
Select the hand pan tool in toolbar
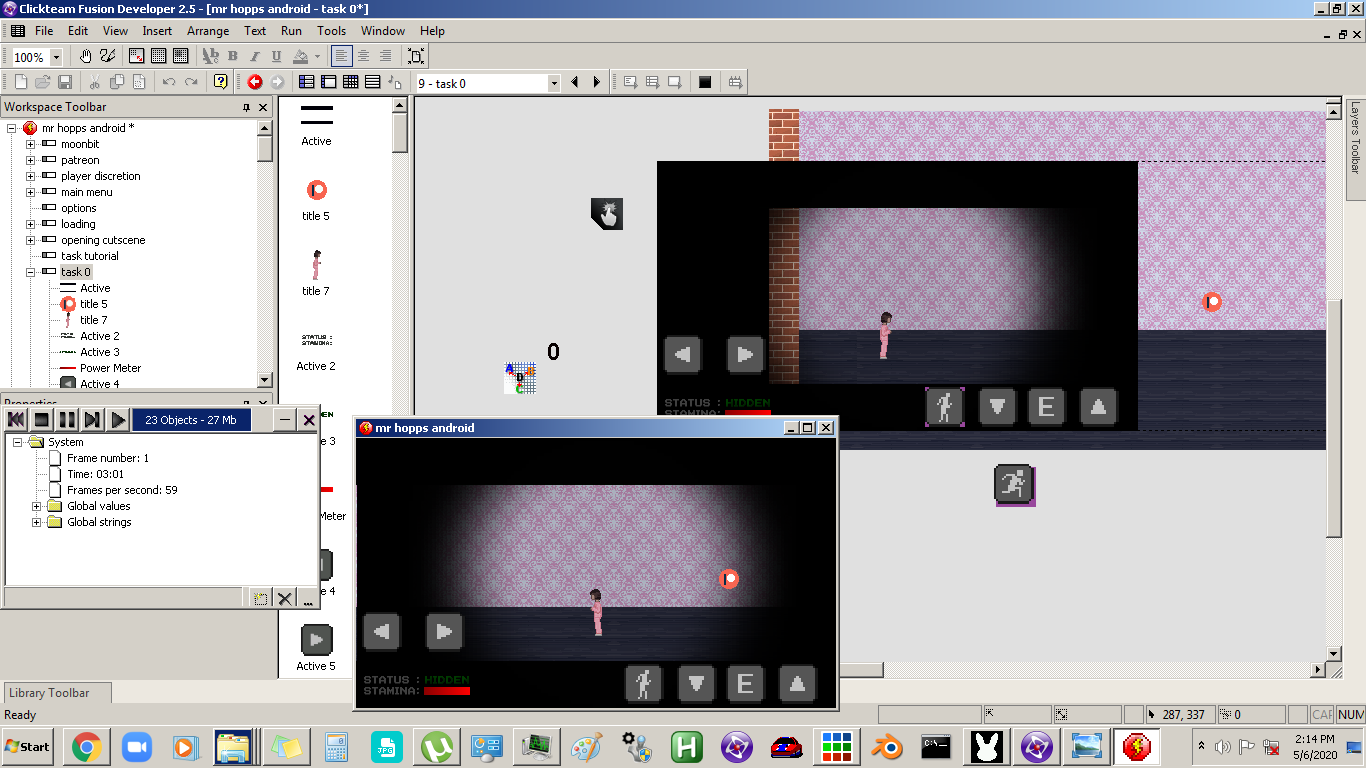(x=86, y=57)
